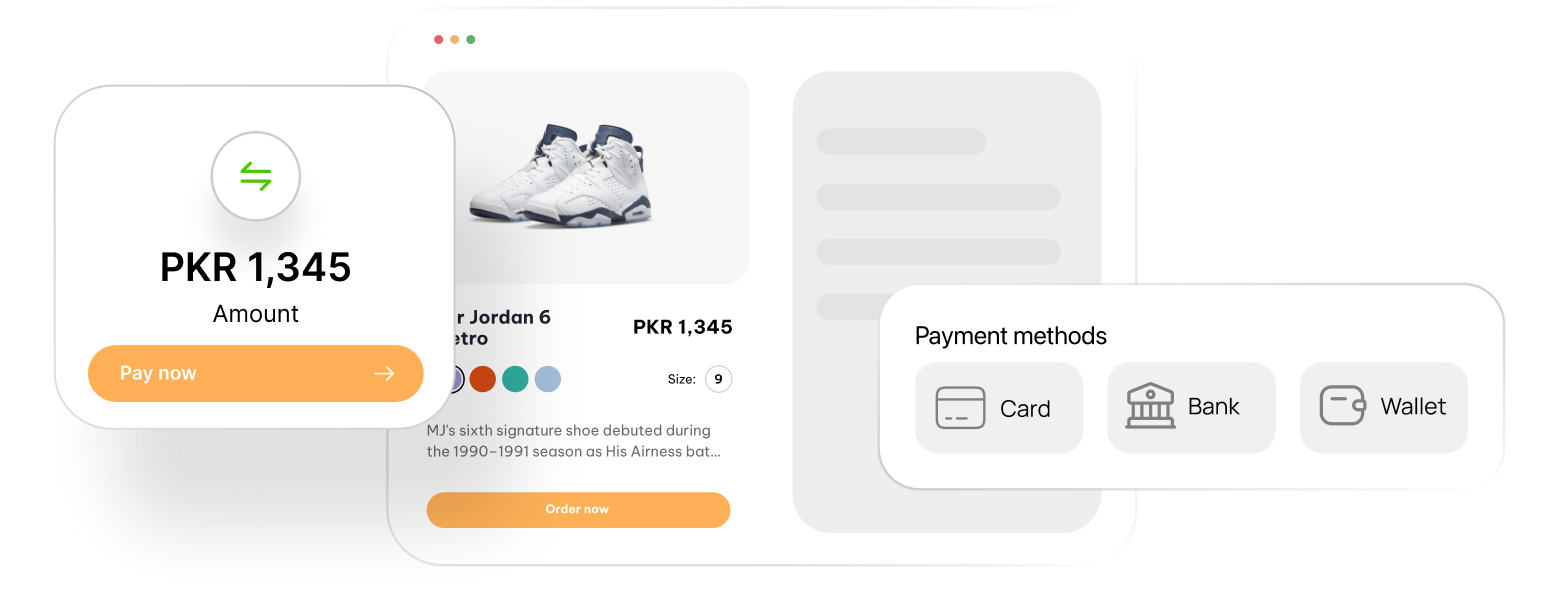Open the size 9 selector

(718, 379)
